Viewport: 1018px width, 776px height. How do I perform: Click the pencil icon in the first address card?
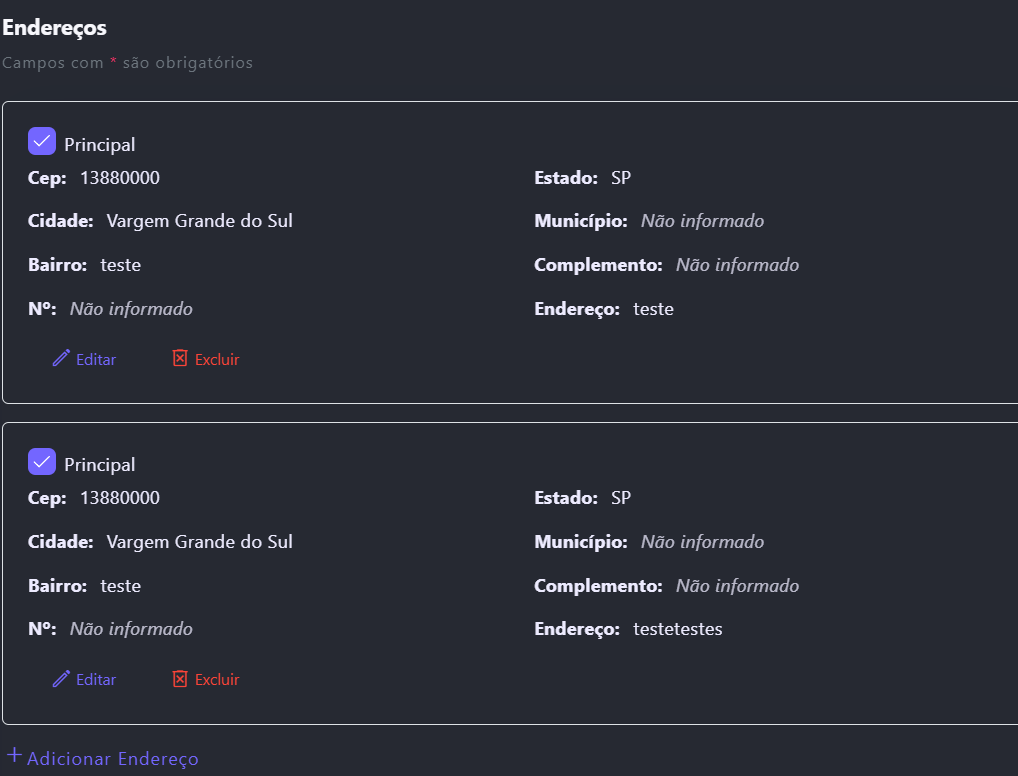tap(61, 358)
